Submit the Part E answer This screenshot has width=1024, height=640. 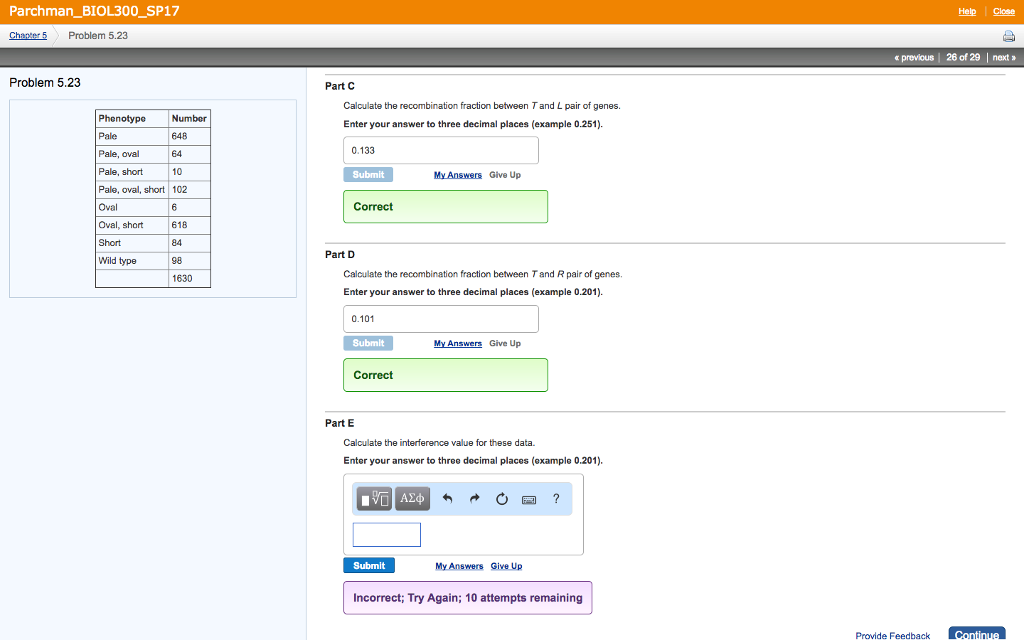point(369,566)
